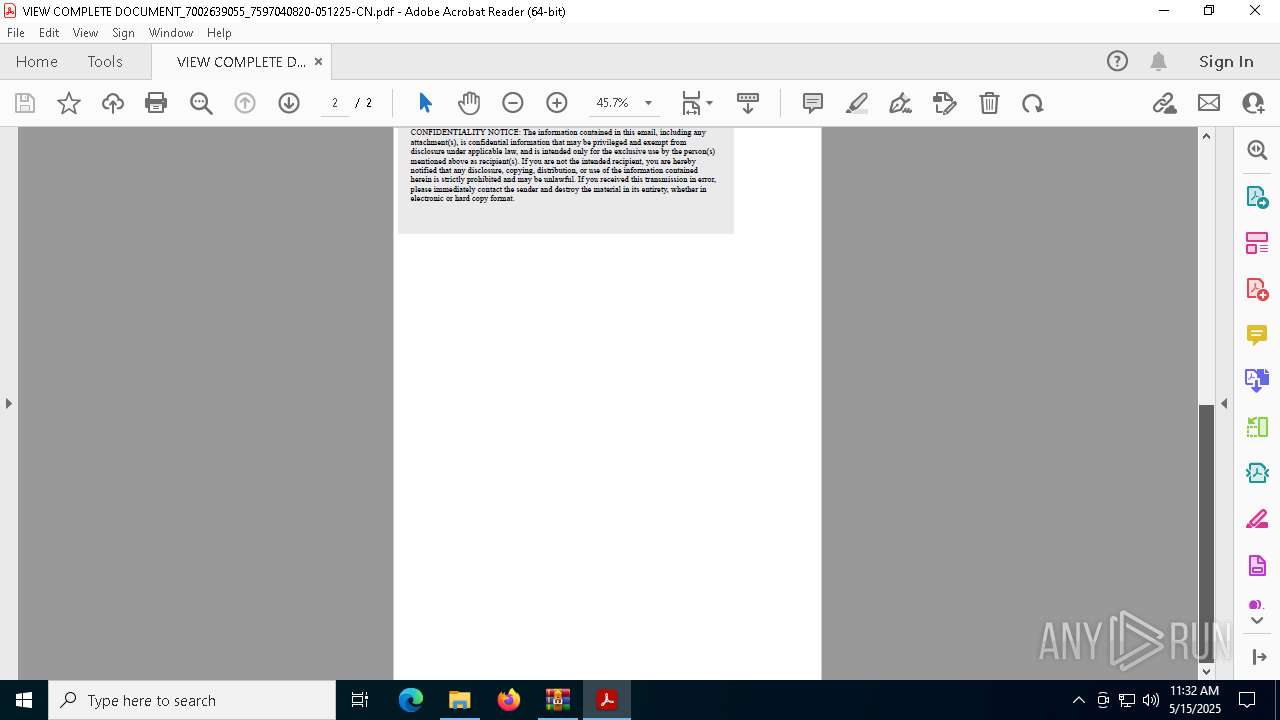The height and width of the screenshot is (720, 1280).
Task: Open the Comment side tool
Action: point(1257,335)
